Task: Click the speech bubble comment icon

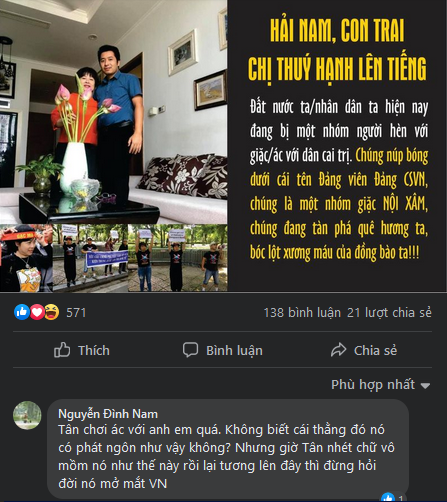Action: point(190,350)
